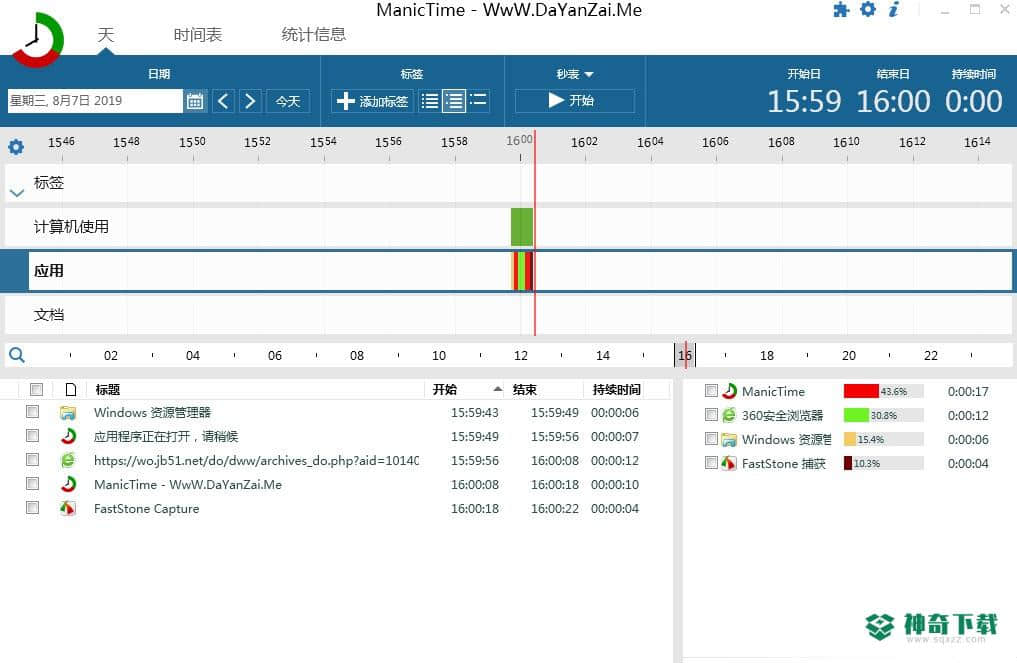Check the jb51 URL row checkbox

[x=32, y=460]
